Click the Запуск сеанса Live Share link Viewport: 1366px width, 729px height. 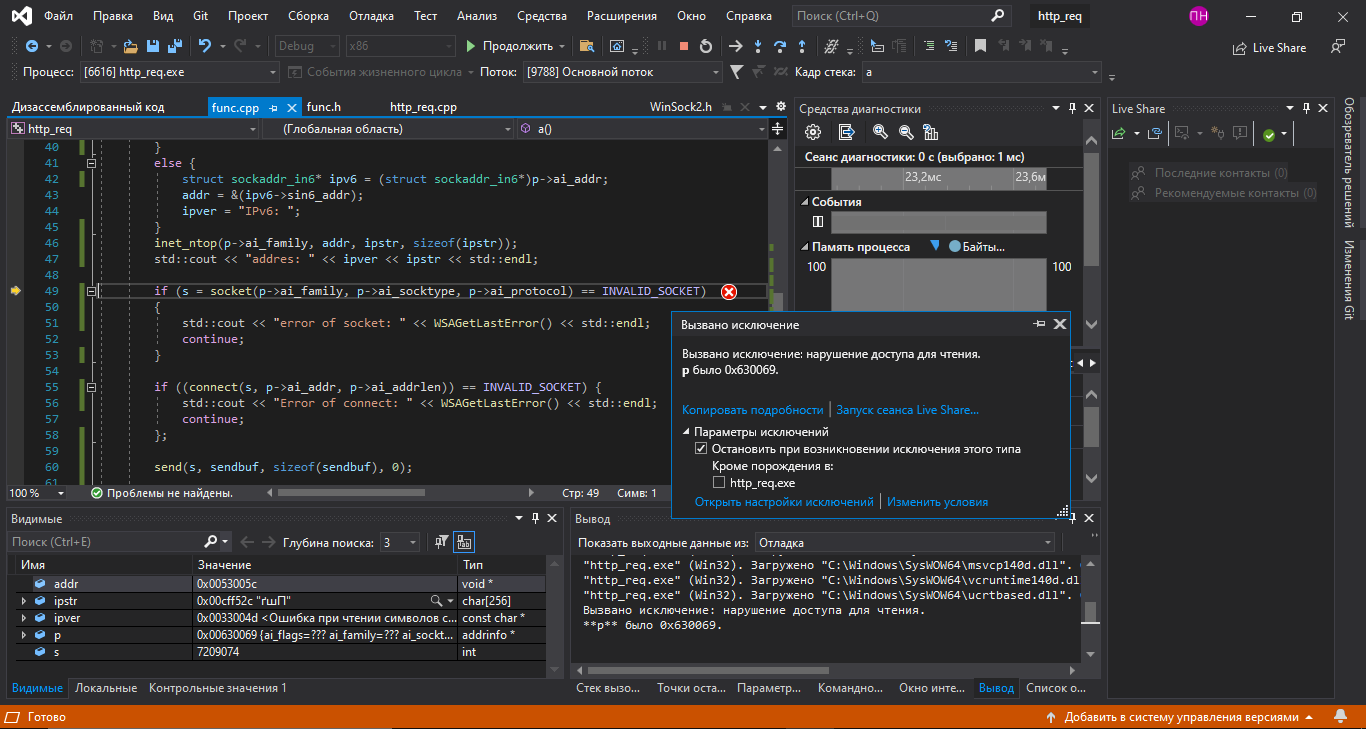coord(907,410)
